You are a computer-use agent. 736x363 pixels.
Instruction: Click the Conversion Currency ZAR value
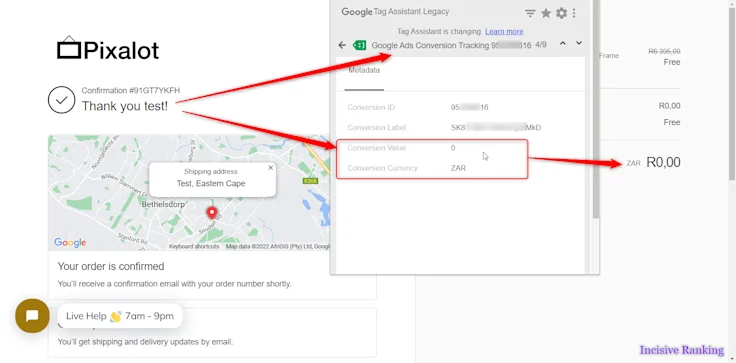click(458, 168)
